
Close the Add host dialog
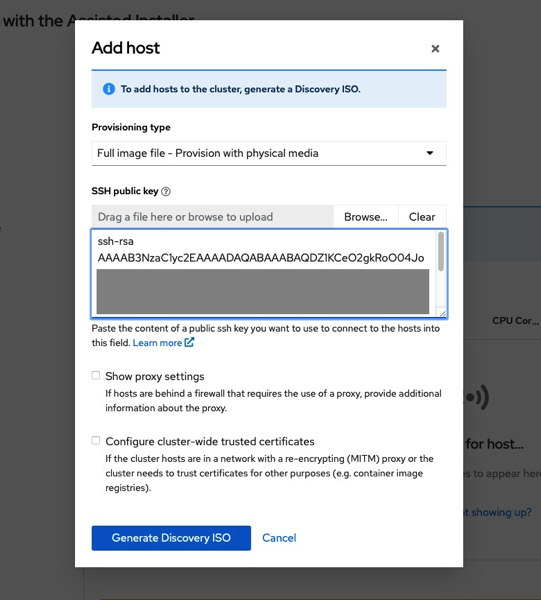[435, 49]
